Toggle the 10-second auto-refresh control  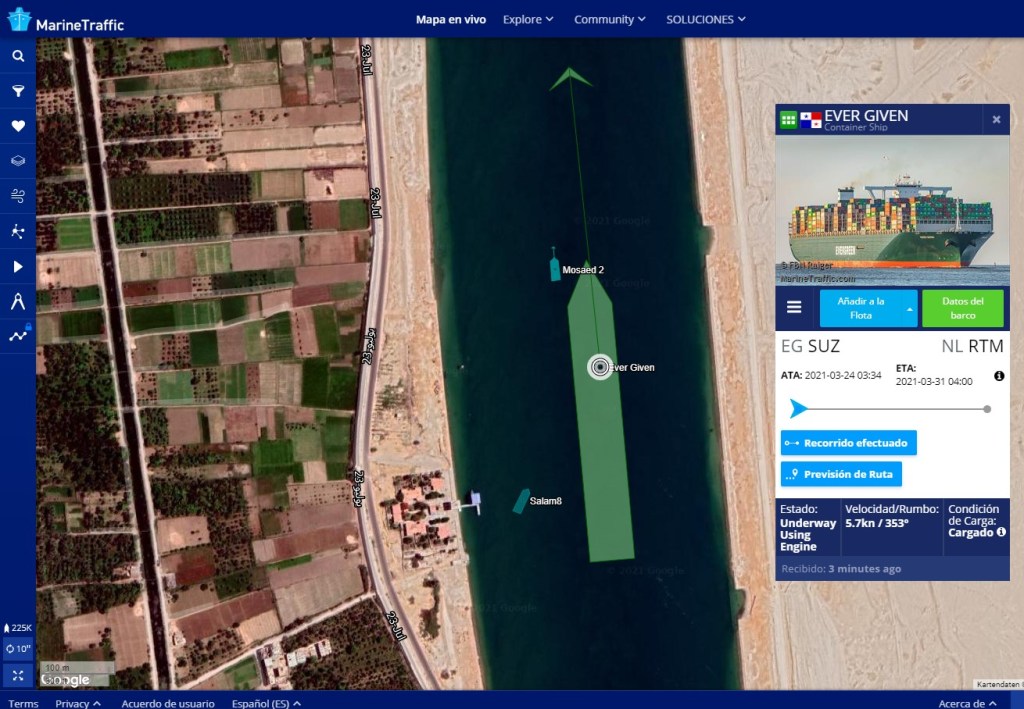18,649
